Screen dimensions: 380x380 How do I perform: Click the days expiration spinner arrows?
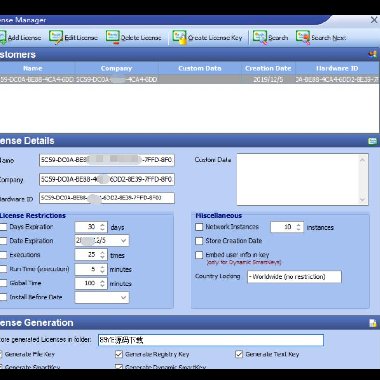coord(103,227)
